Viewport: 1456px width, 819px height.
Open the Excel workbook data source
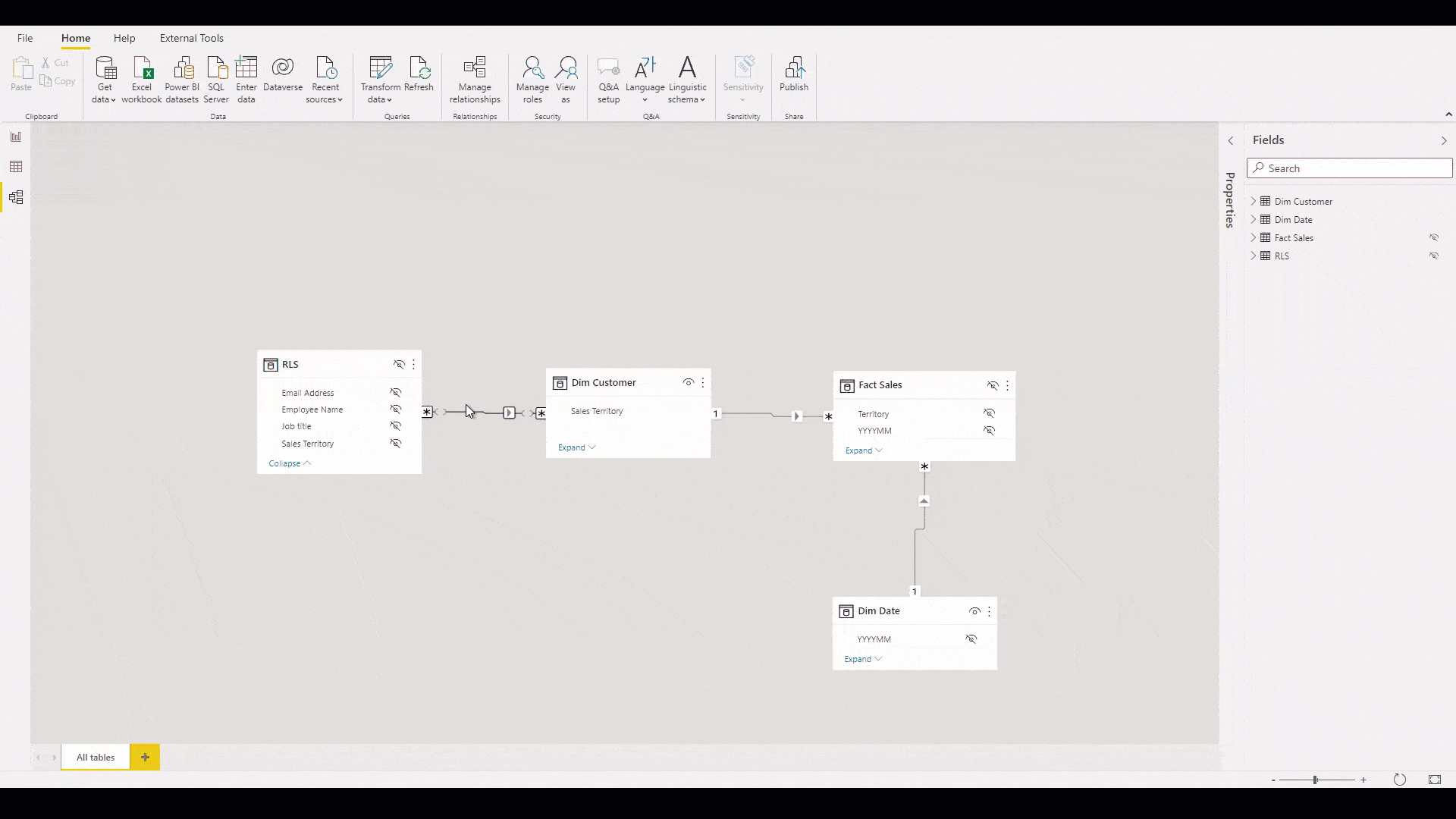click(x=142, y=78)
